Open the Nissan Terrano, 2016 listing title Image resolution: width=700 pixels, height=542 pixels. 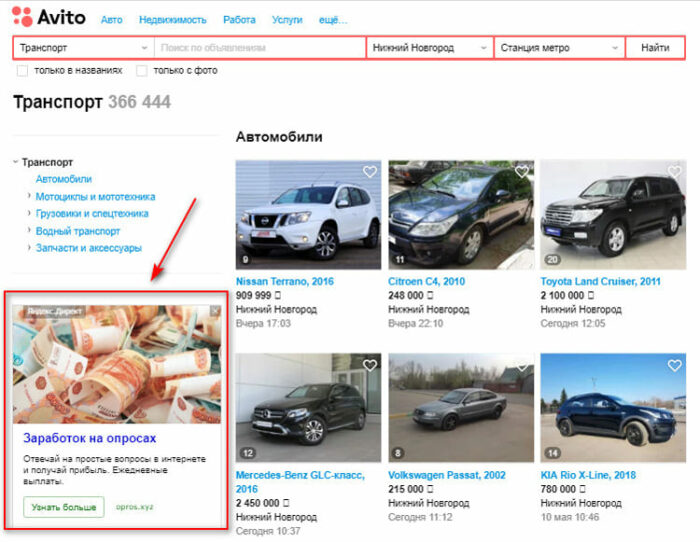285,281
